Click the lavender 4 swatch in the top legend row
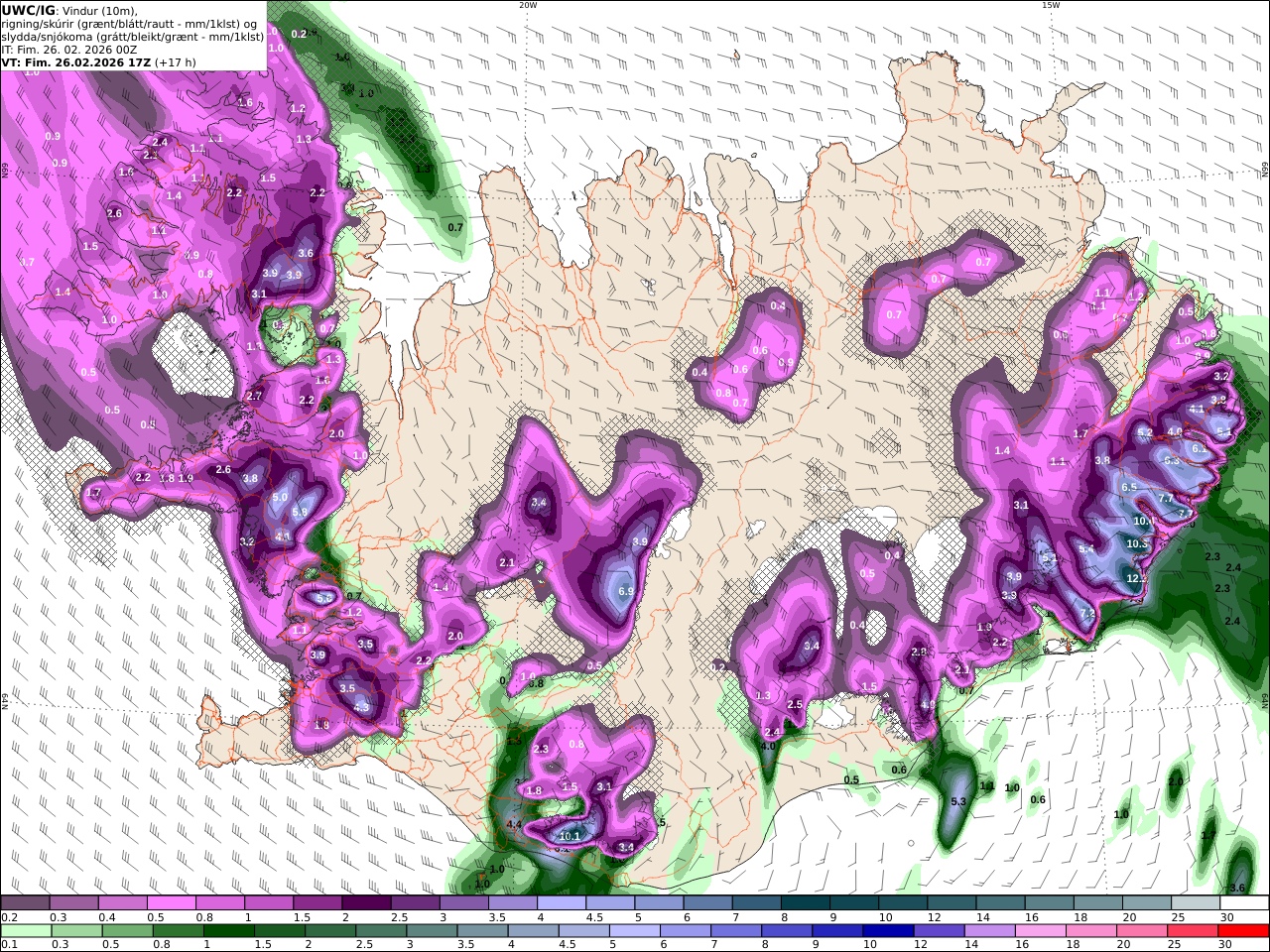 click(561, 903)
